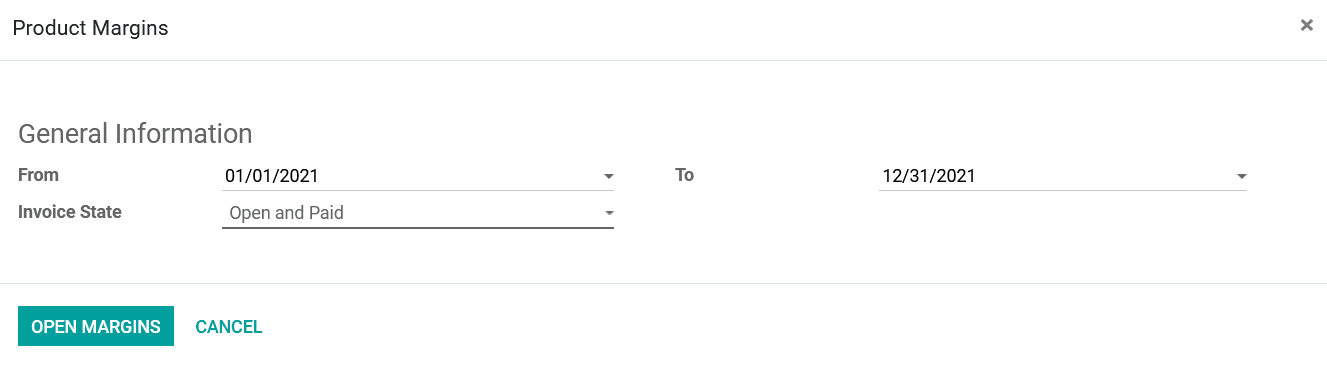Click the month 01 in the From date
1327x371 pixels.
(x=235, y=176)
